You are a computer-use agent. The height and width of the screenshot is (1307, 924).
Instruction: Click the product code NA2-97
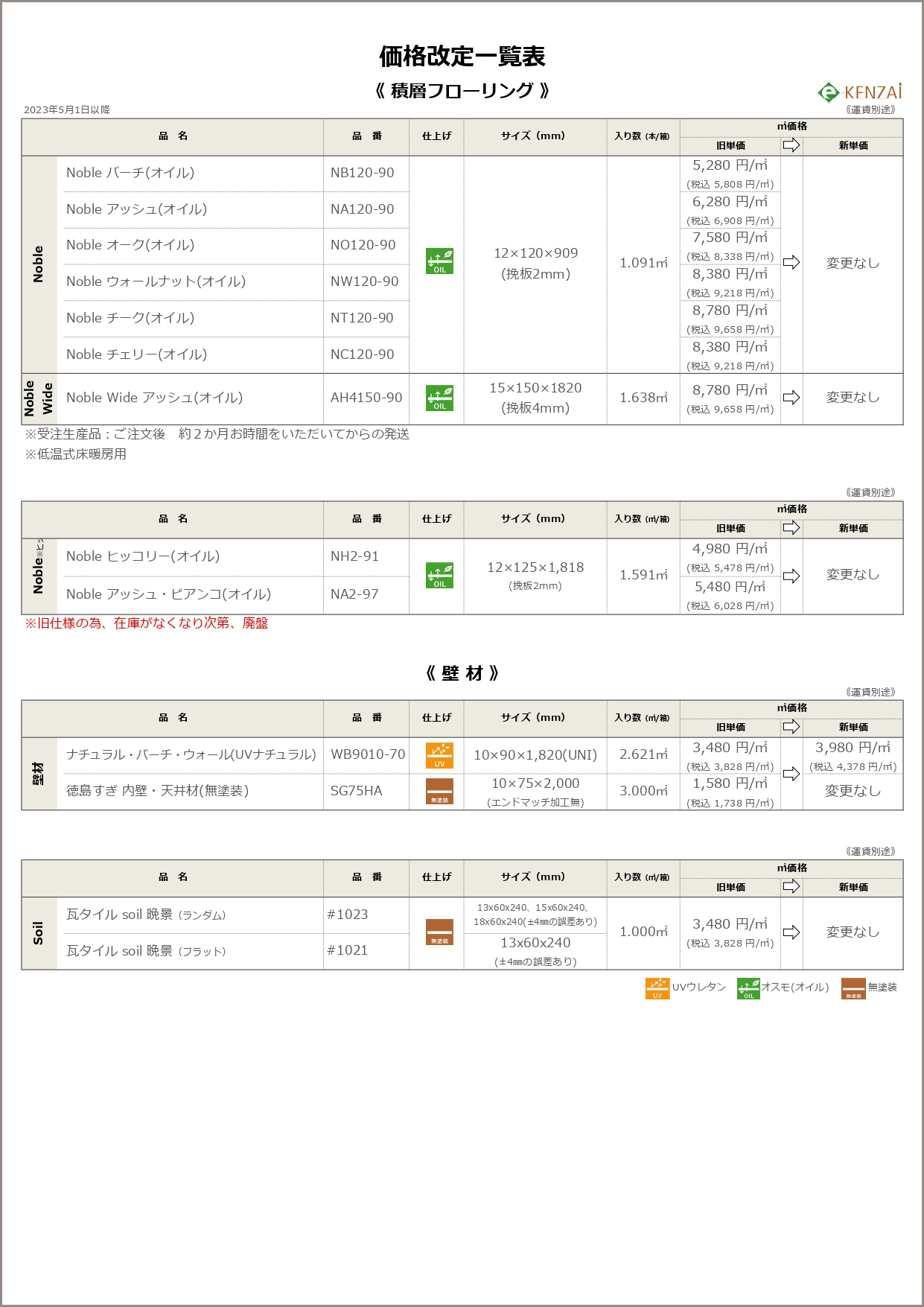355,594
